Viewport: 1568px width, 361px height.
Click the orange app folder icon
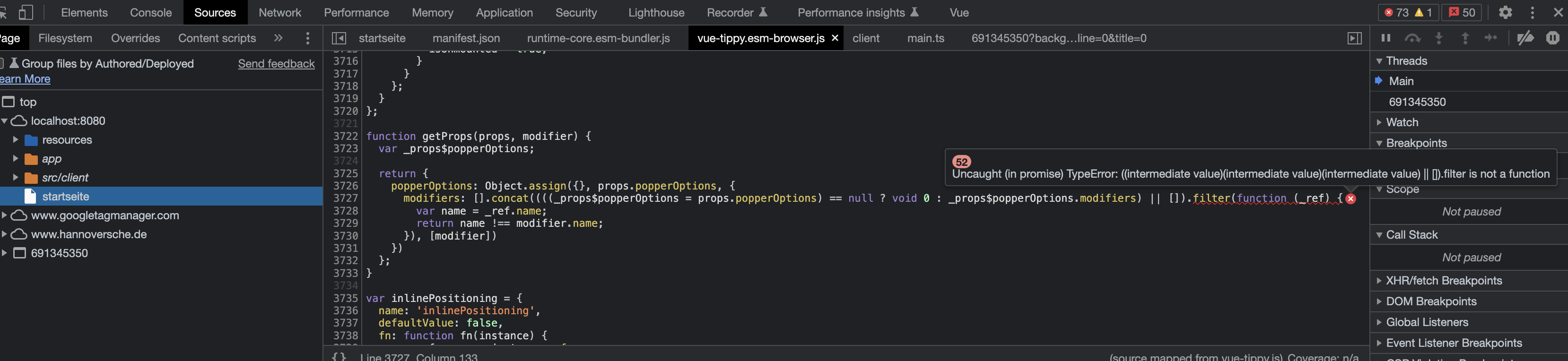coord(31,159)
